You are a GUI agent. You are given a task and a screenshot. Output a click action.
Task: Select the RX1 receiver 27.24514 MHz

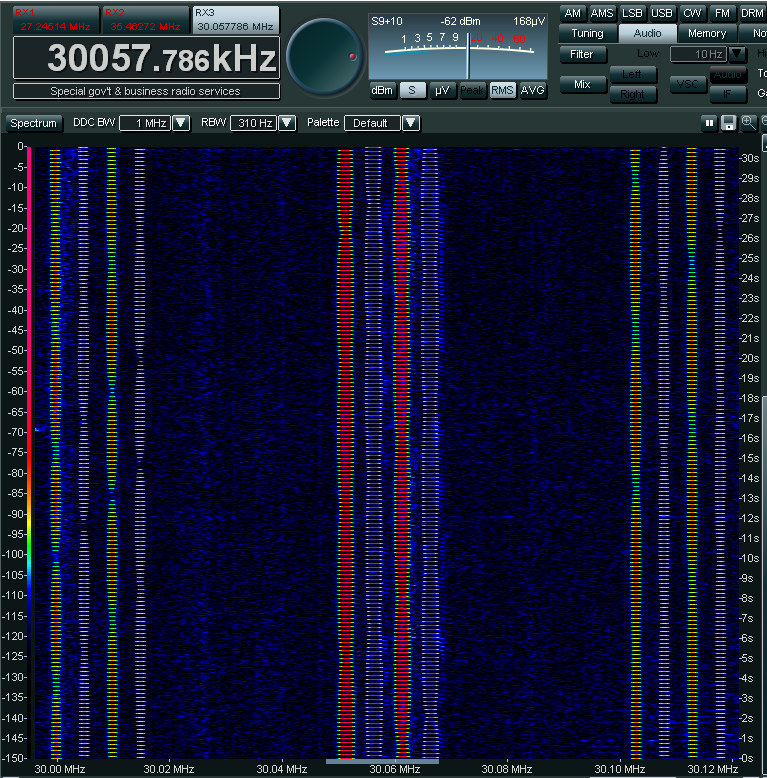tap(56, 20)
